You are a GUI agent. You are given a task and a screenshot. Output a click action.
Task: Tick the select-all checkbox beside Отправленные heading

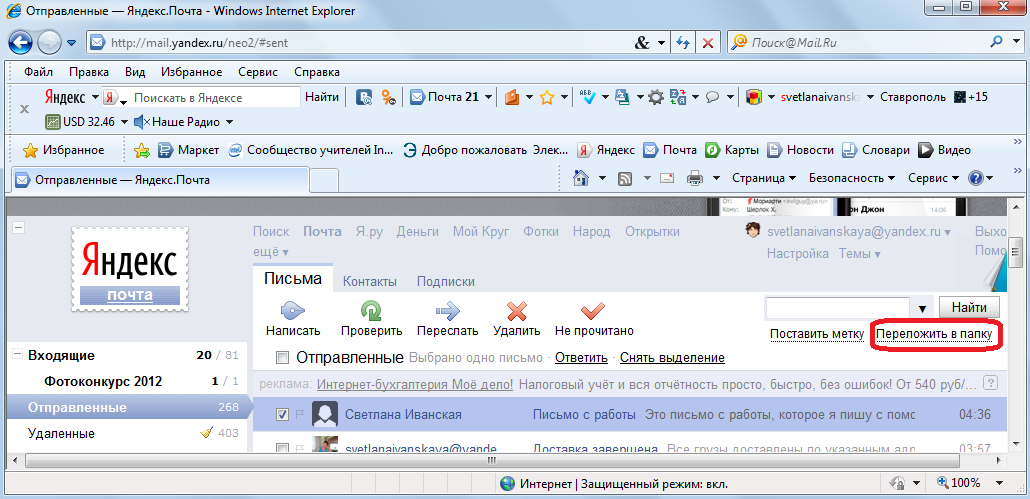(282, 358)
